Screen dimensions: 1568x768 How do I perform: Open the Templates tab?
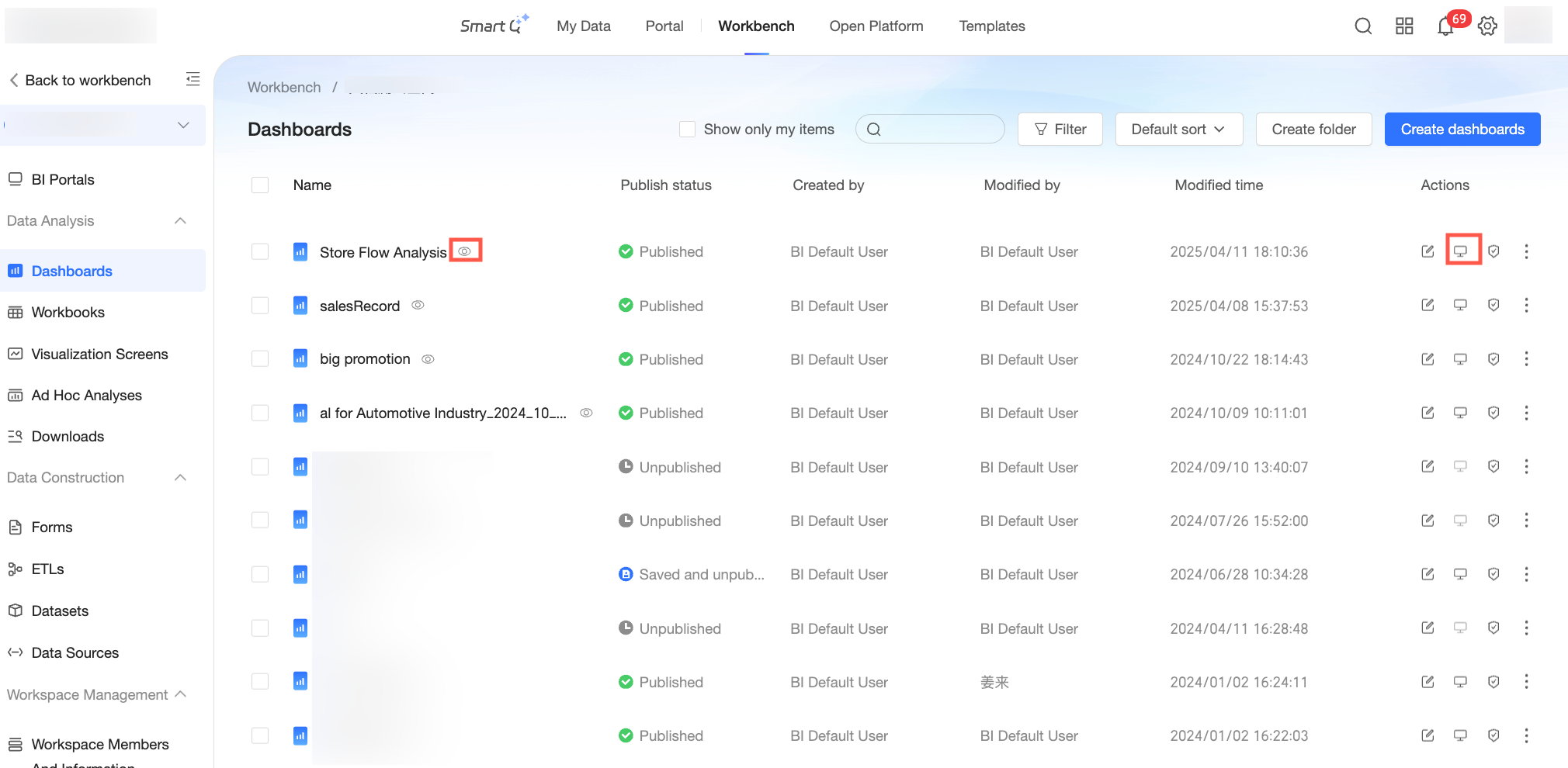click(x=992, y=26)
